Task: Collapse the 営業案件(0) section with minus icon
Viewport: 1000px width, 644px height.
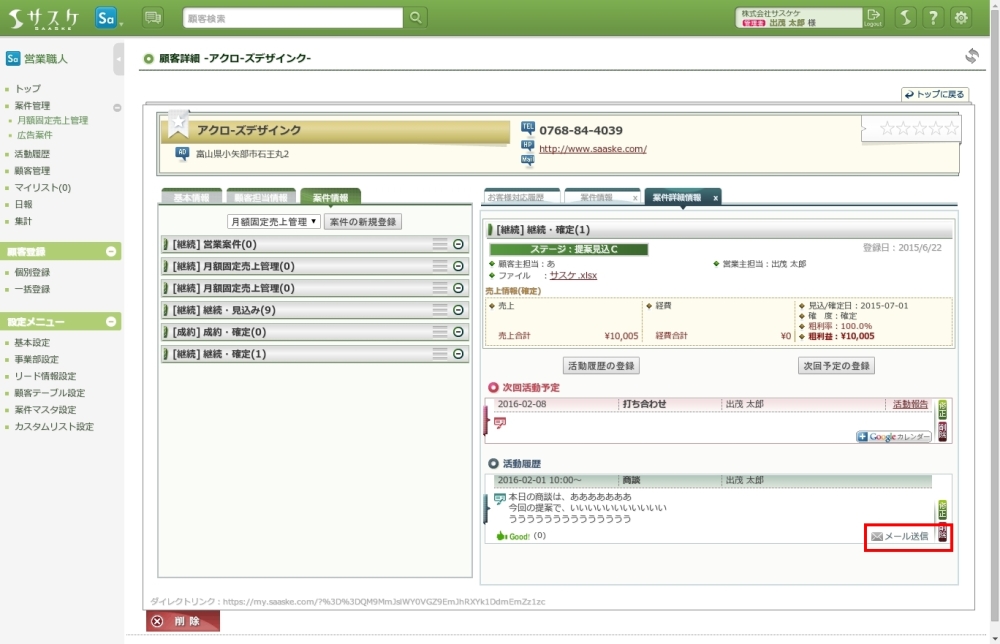Action: 458,244
